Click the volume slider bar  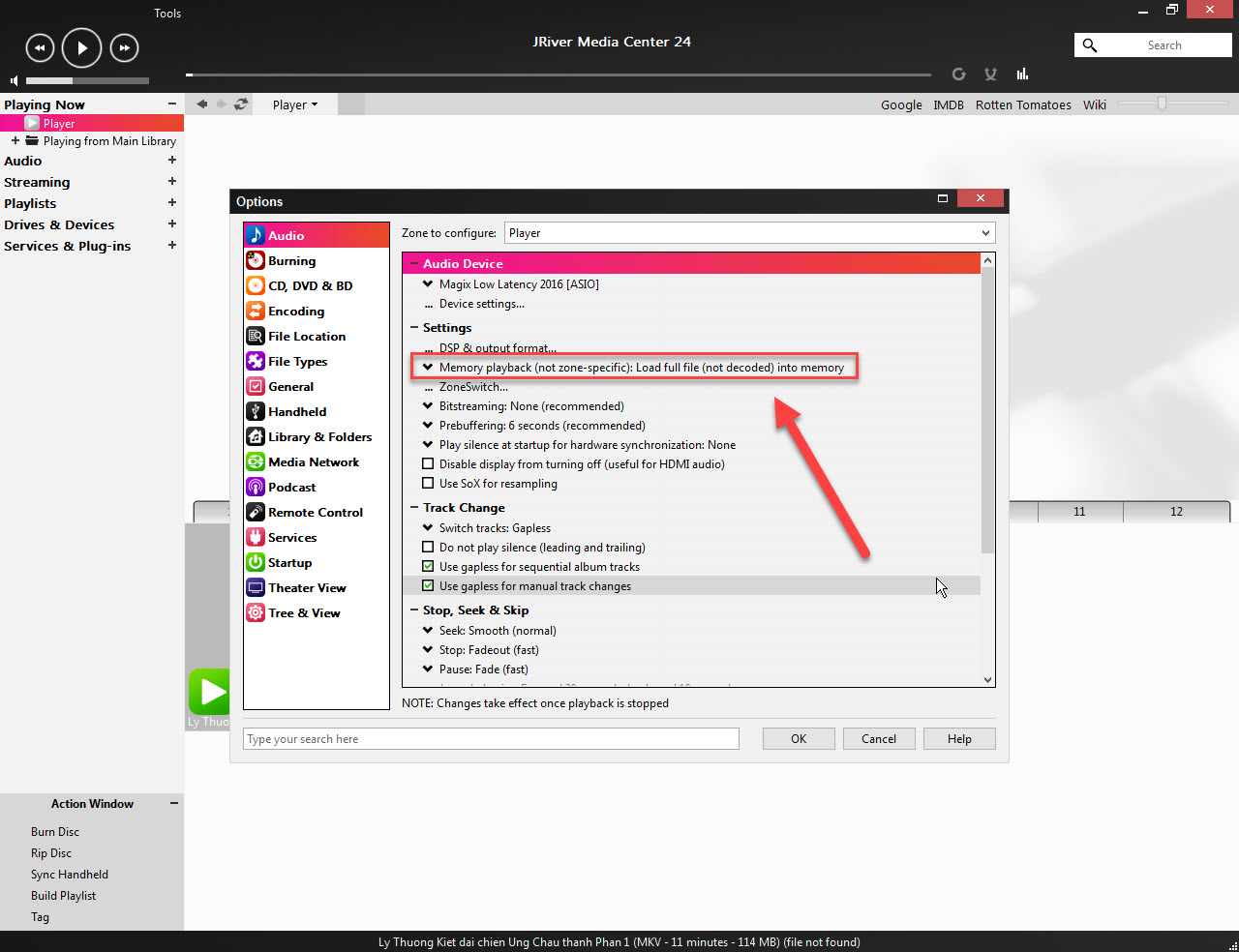click(x=87, y=80)
